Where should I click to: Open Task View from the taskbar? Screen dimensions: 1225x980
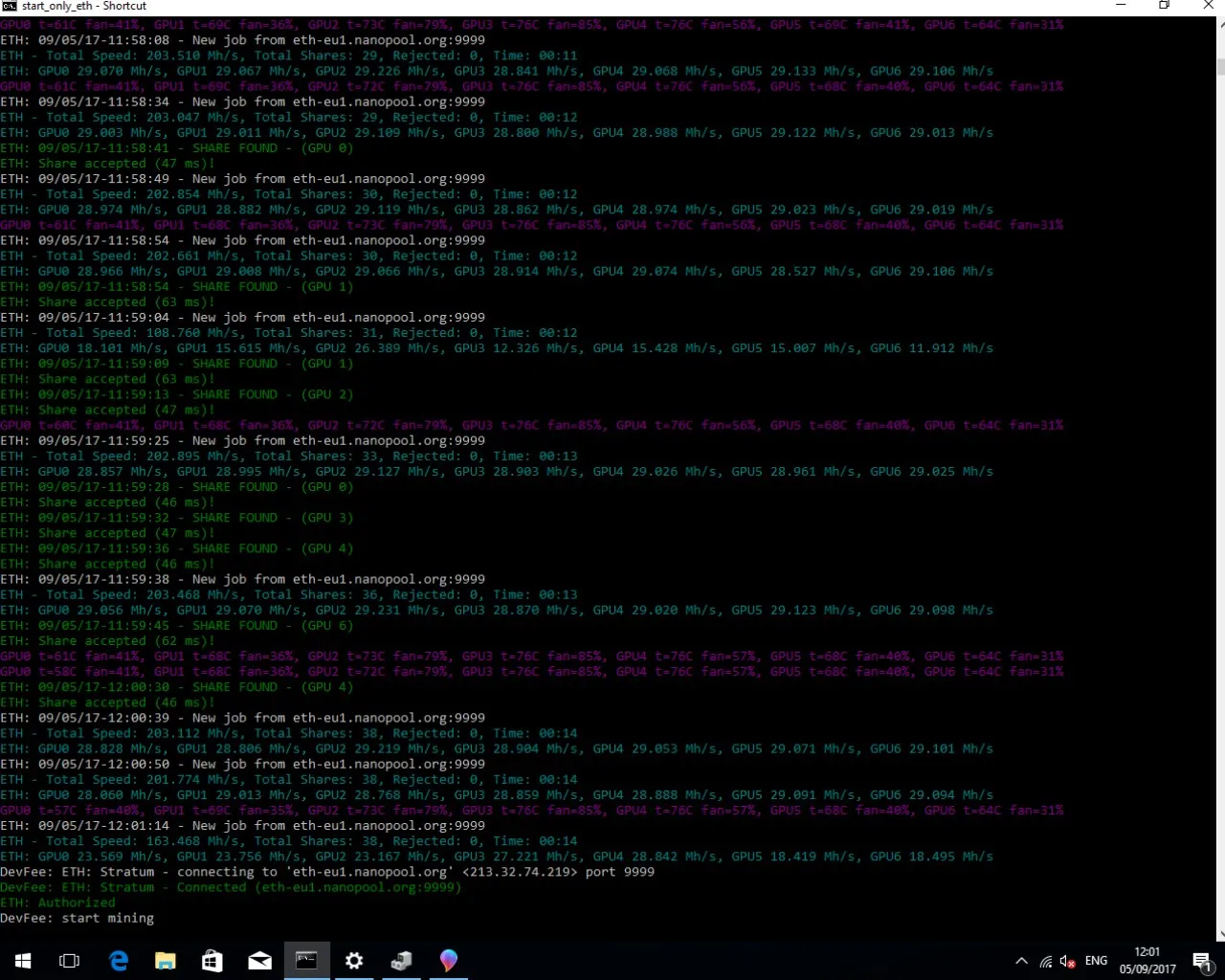70,960
